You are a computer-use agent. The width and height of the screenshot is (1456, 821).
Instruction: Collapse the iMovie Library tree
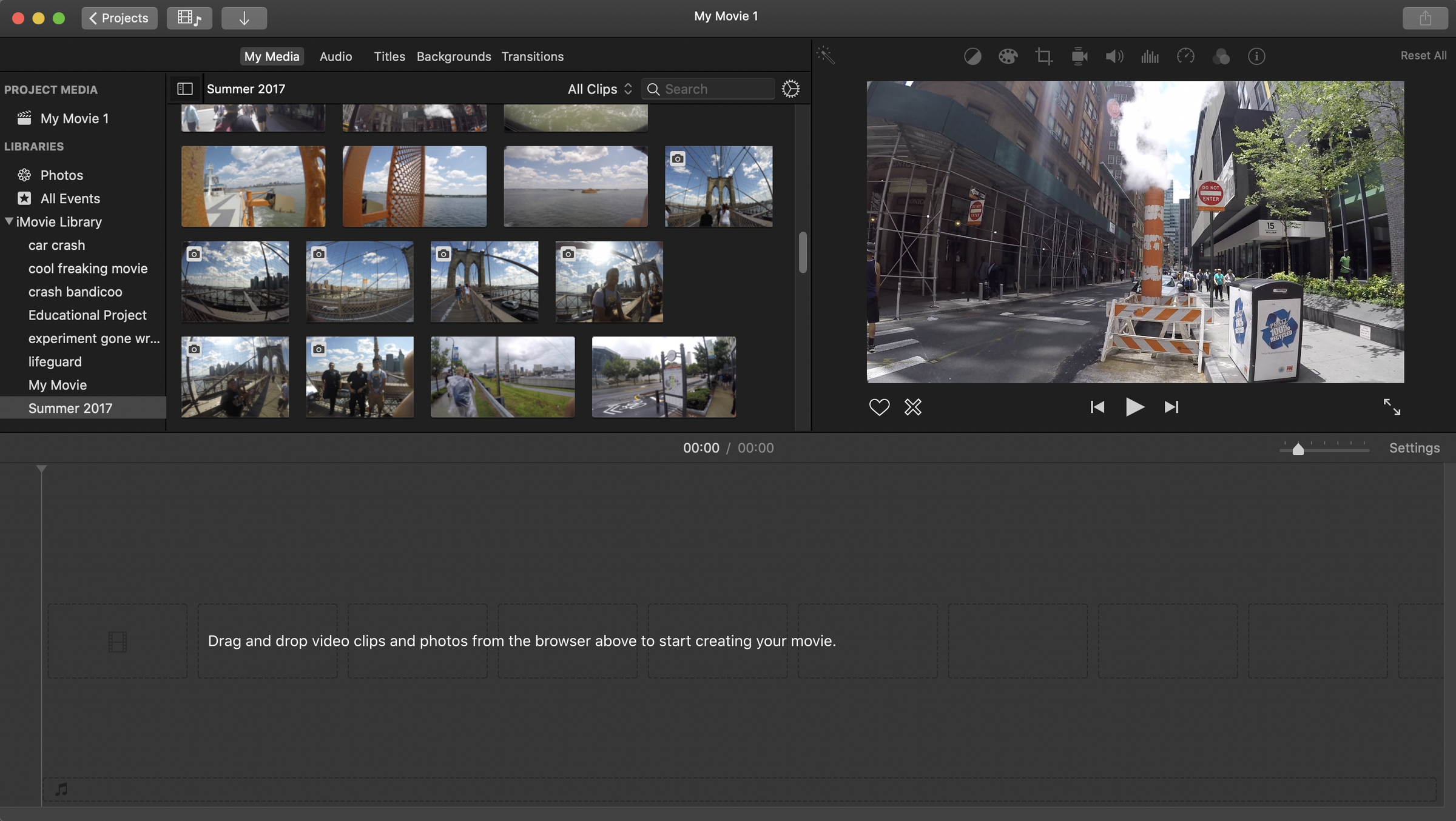tap(9, 221)
